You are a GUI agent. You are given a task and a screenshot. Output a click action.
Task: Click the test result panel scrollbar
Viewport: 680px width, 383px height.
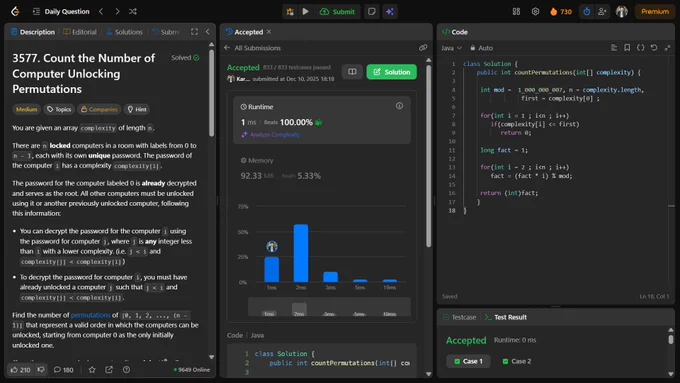(x=671, y=339)
